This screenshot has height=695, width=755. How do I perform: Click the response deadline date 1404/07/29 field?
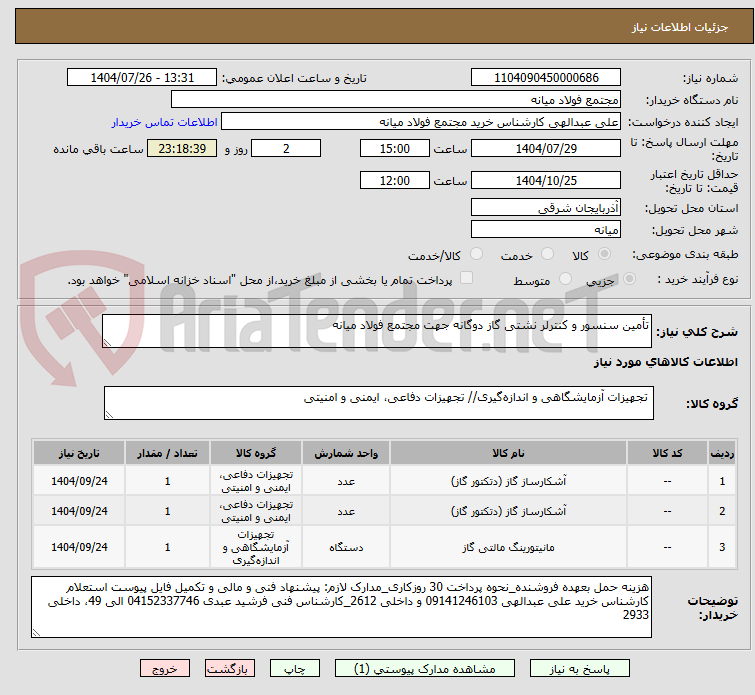tap(546, 148)
